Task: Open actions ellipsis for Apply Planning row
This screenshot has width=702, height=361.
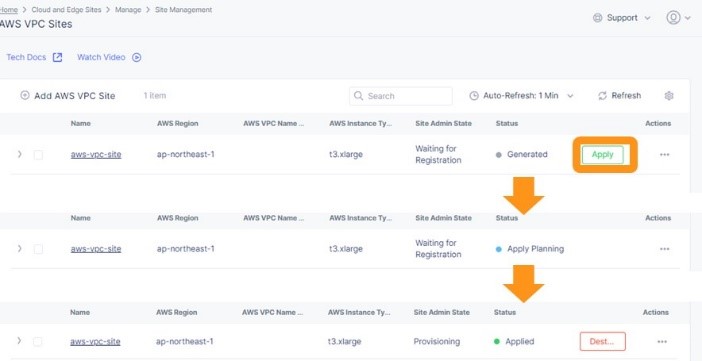Action: 664,249
